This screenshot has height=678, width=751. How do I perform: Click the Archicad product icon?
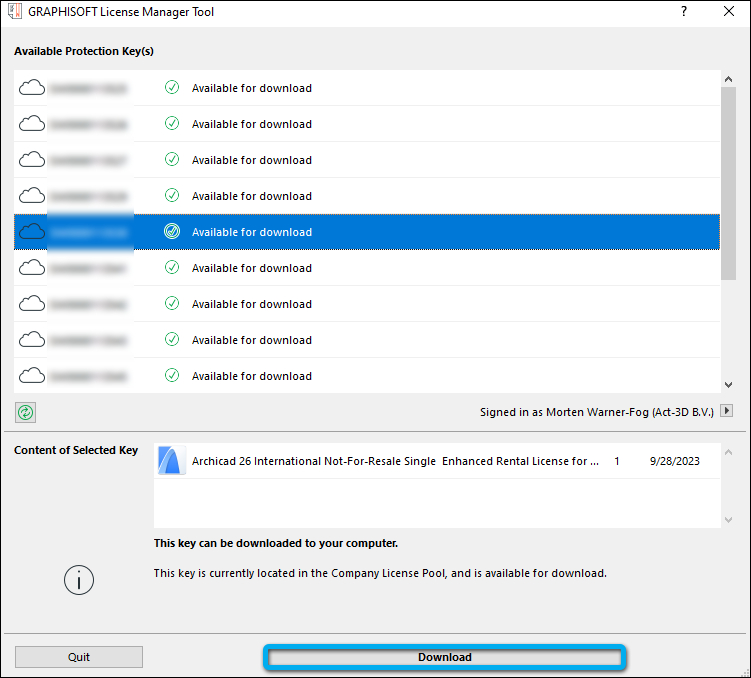(x=171, y=461)
